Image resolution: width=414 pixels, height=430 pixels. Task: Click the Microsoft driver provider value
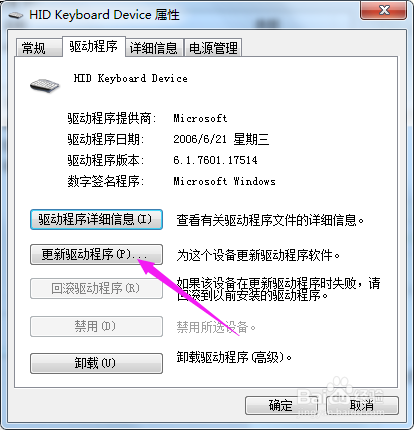coord(200,118)
